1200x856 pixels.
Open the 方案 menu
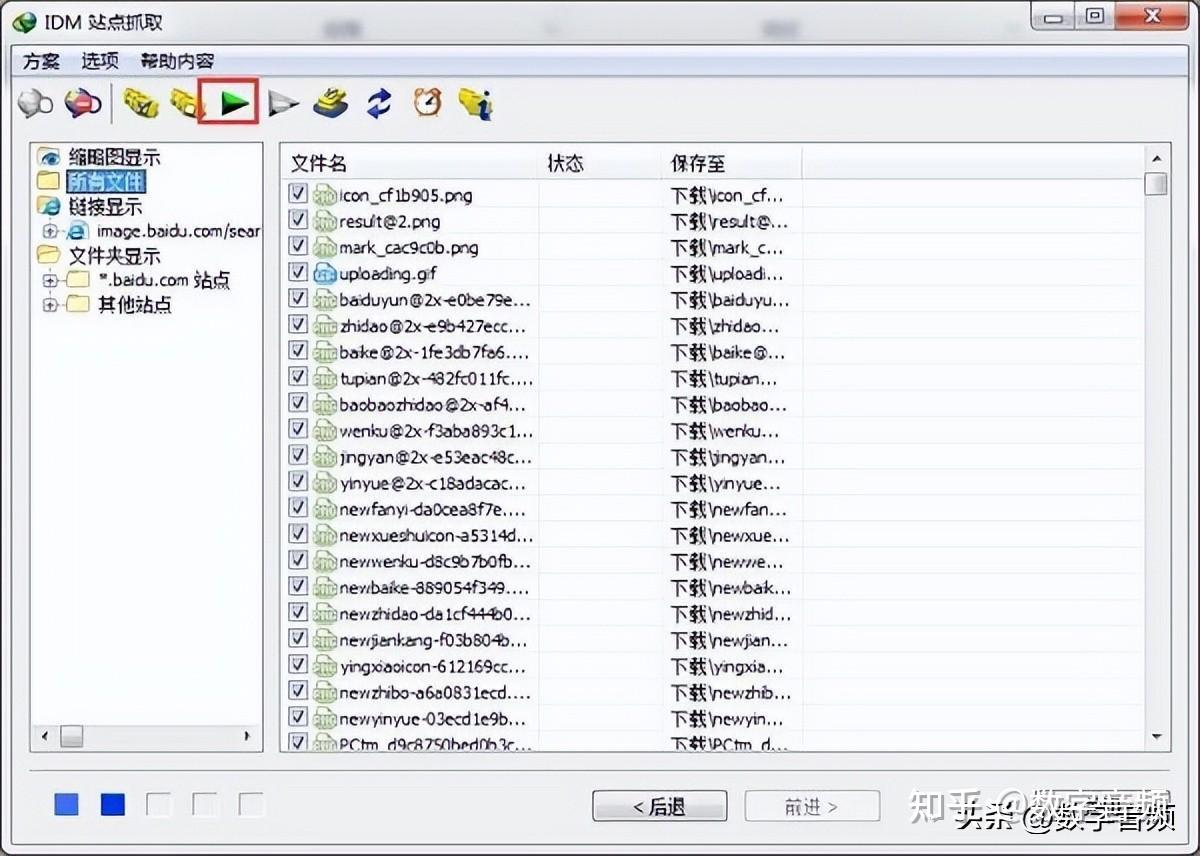click(43, 60)
